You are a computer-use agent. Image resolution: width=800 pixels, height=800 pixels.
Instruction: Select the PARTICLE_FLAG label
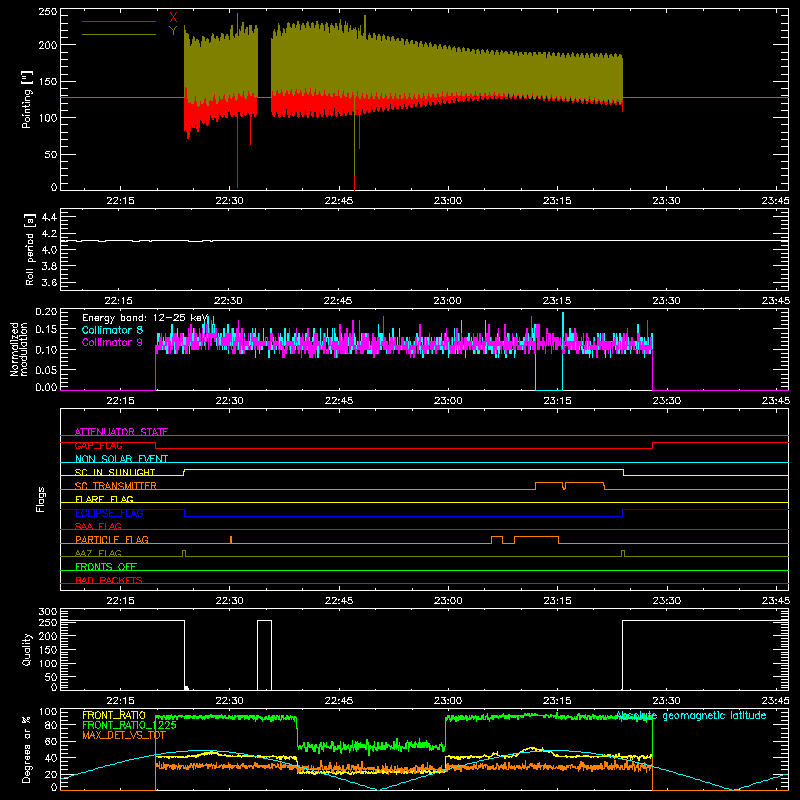[112, 539]
